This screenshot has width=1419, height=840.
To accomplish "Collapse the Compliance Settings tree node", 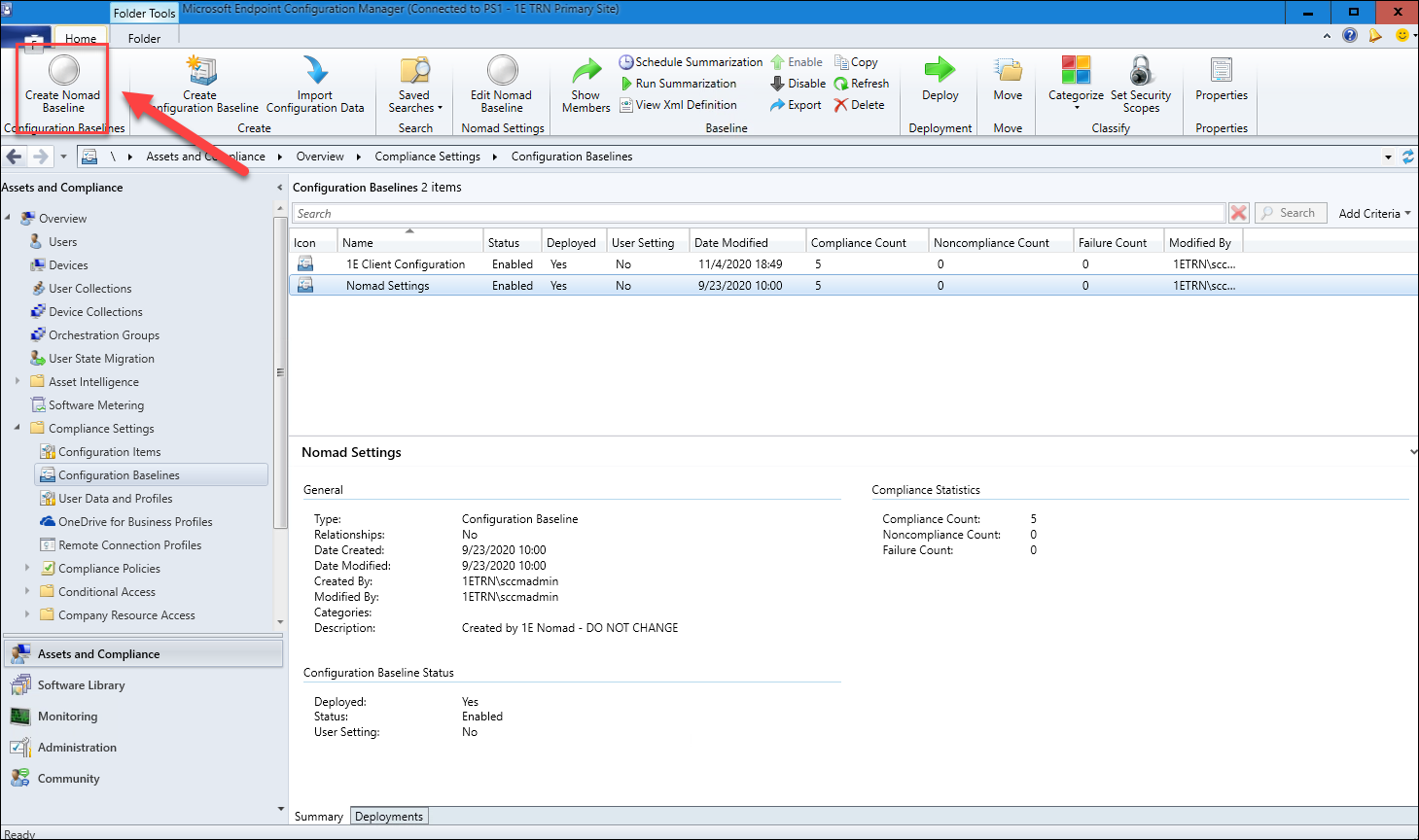I will (x=18, y=429).
